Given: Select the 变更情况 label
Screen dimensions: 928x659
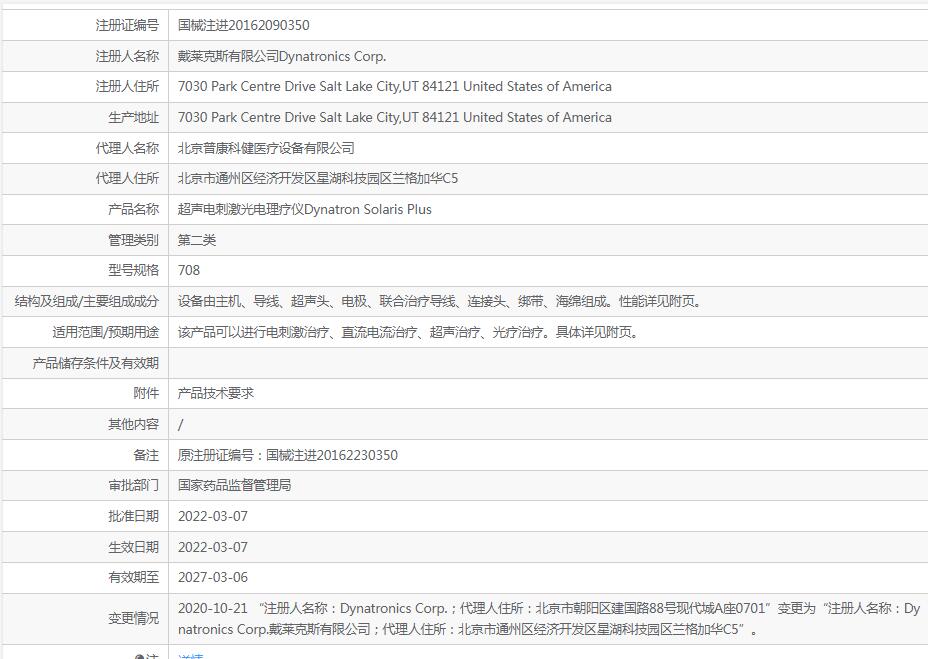Looking at the screenshot, I should point(133,619).
